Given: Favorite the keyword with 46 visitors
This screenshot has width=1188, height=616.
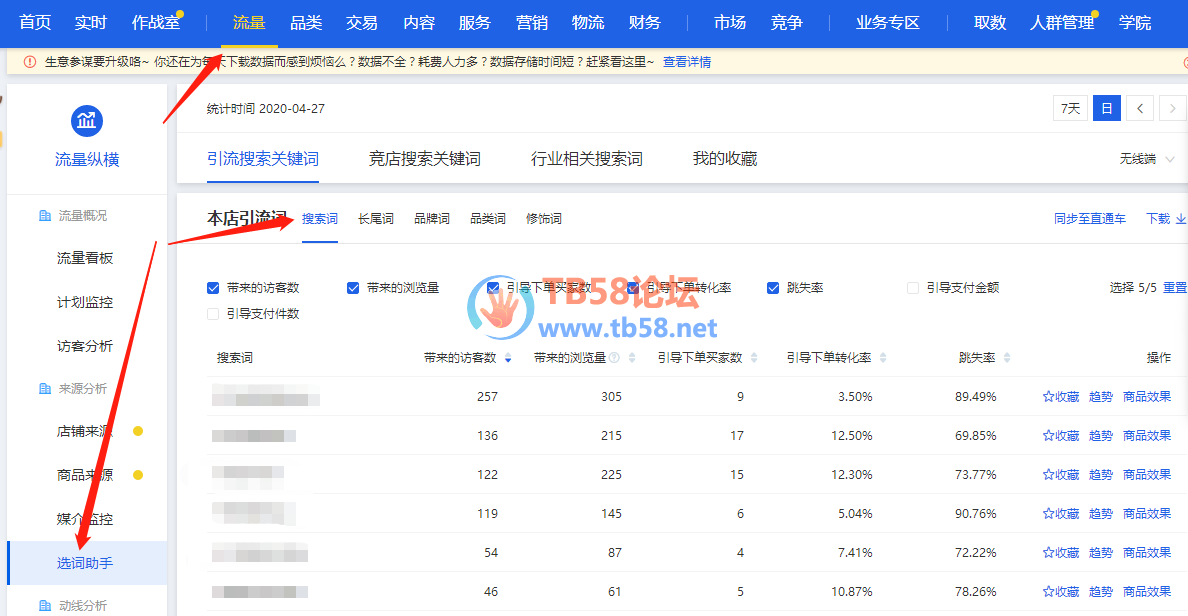Looking at the screenshot, I should (x=1061, y=591).
